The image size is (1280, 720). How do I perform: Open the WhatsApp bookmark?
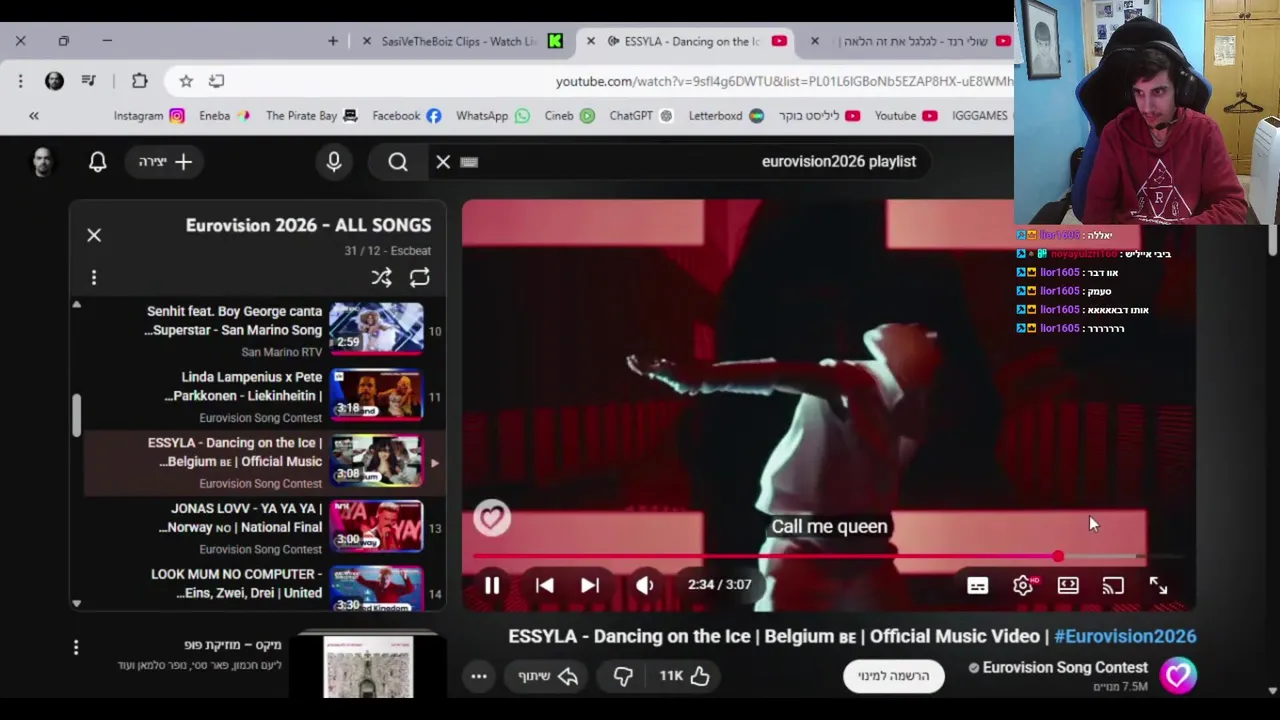point(493,116)
